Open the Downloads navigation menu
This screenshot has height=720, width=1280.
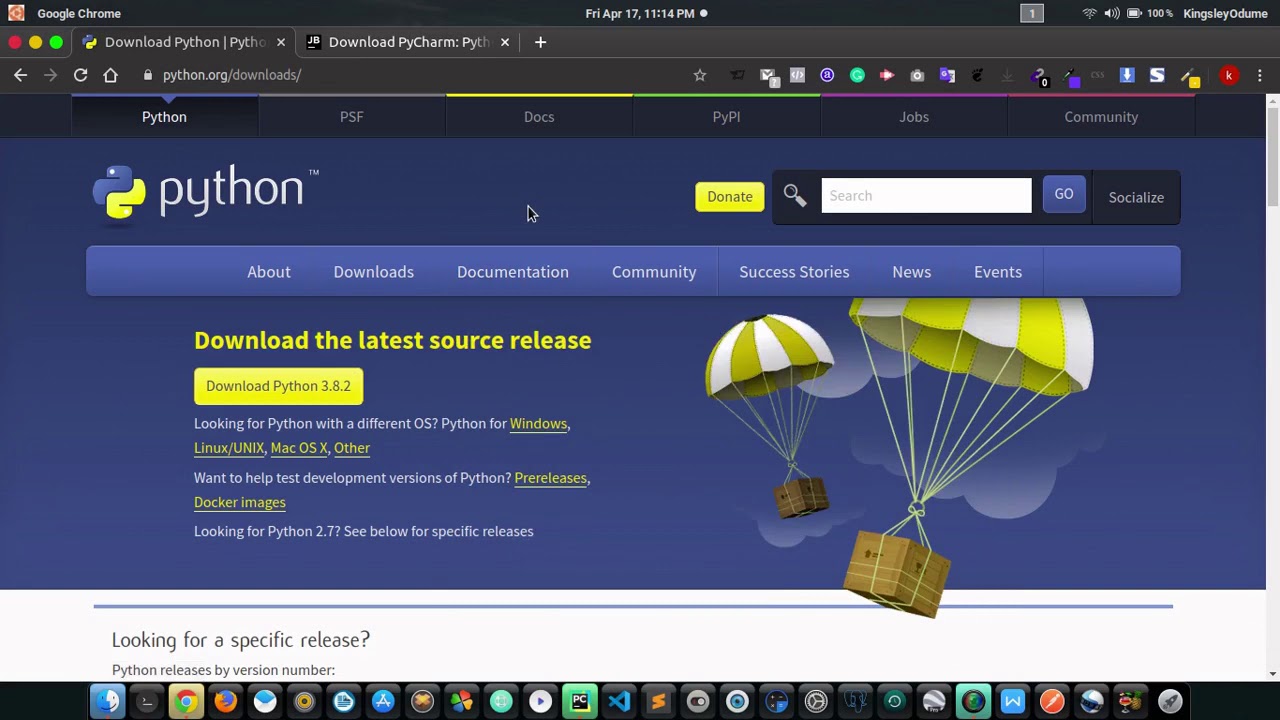[373, 272]
